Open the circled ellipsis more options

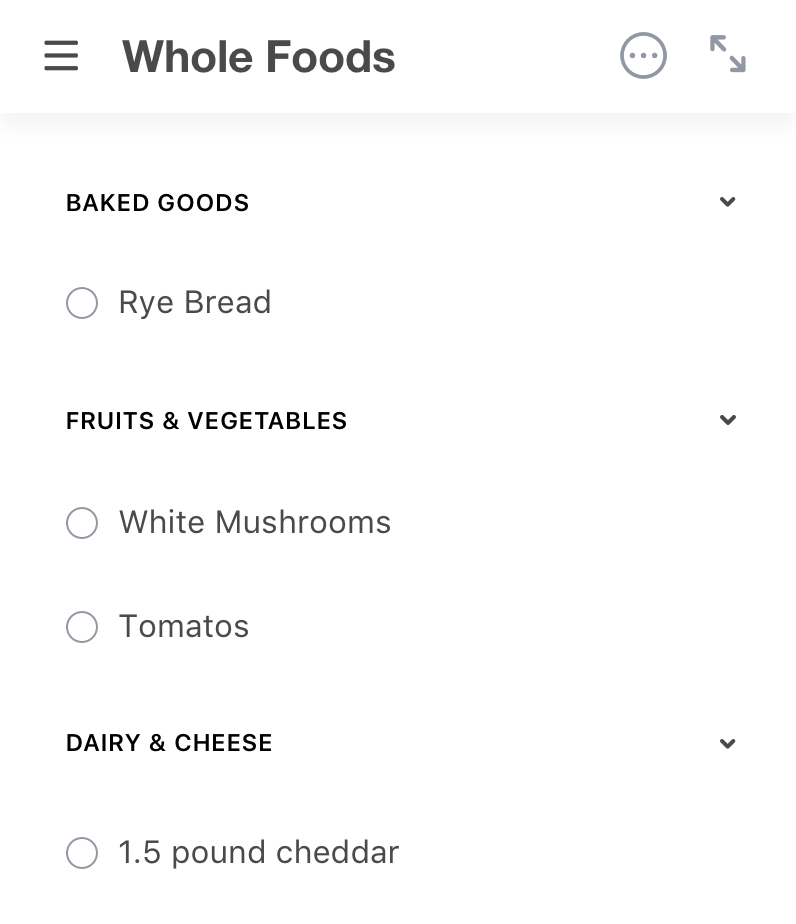[x=643, y=56]
